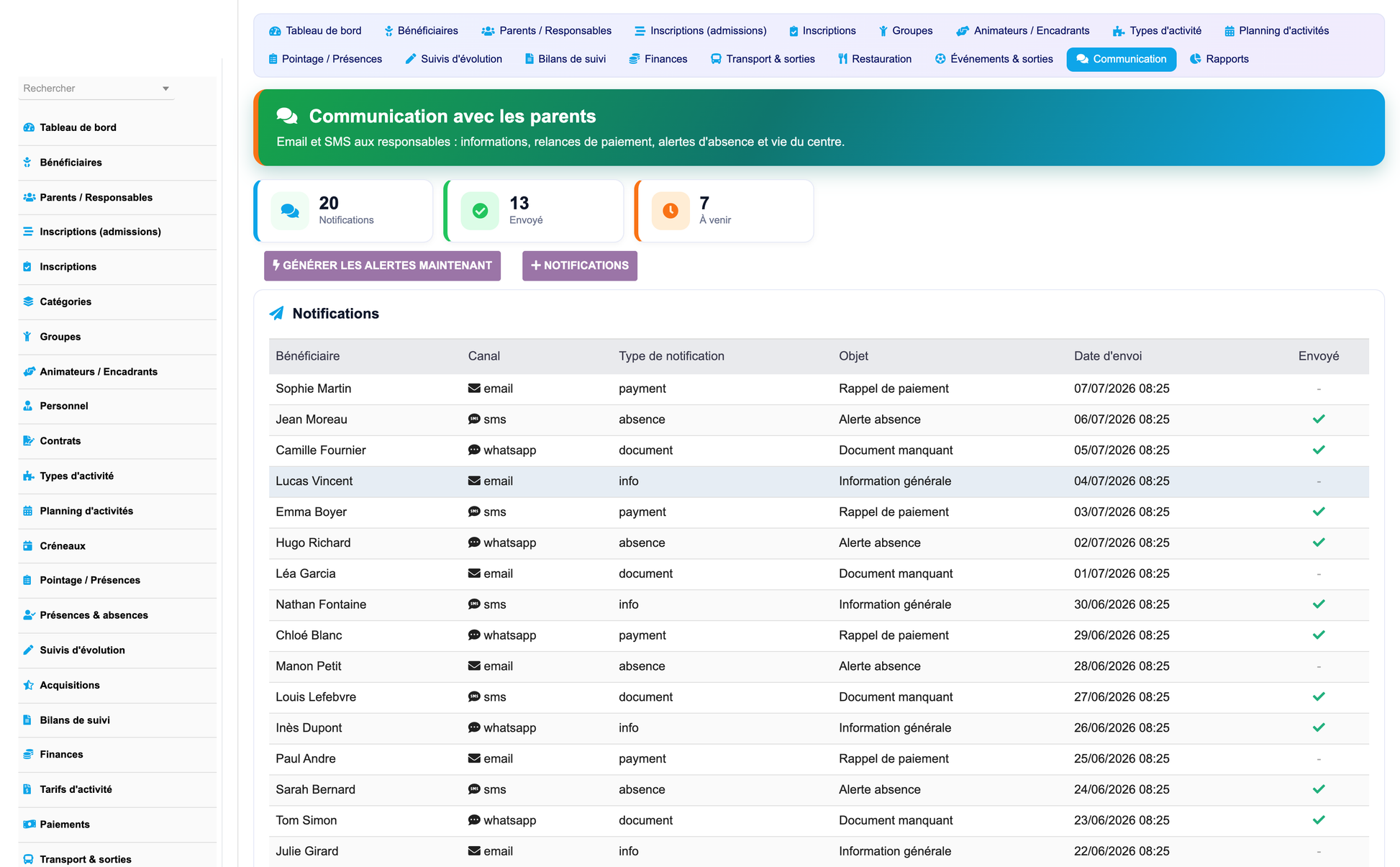Click the green Envoyé checkmark card icon
The width and height of the screenshot is (1400, 867).
pos(480,211)
